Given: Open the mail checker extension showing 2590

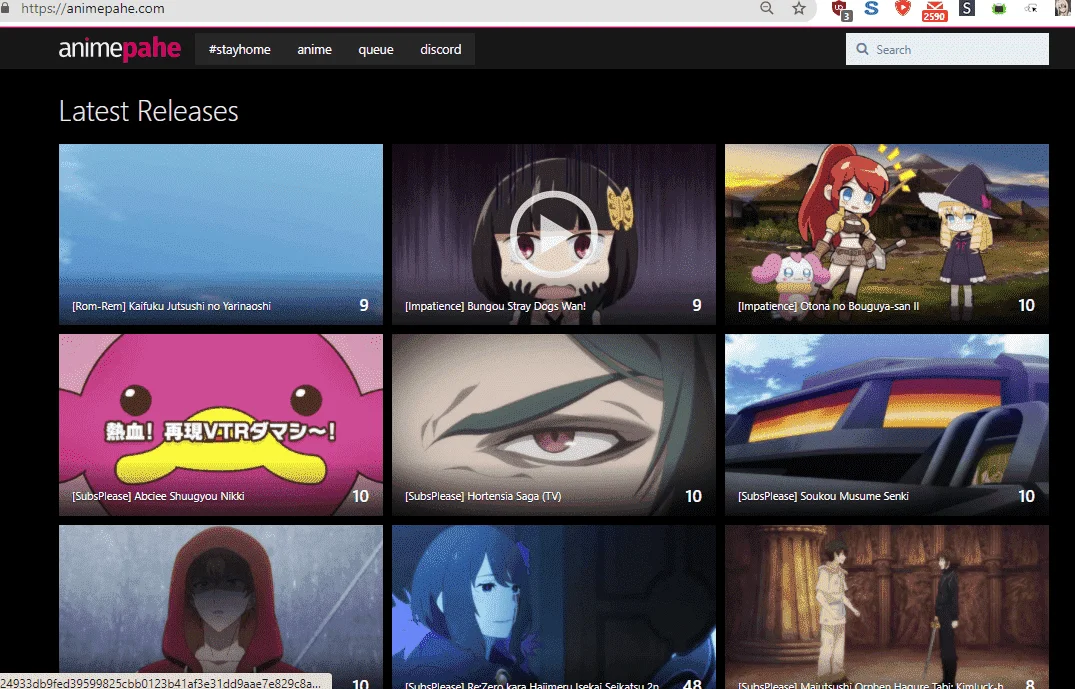Looking at the screenshot, I should click(x=934, y=10).
